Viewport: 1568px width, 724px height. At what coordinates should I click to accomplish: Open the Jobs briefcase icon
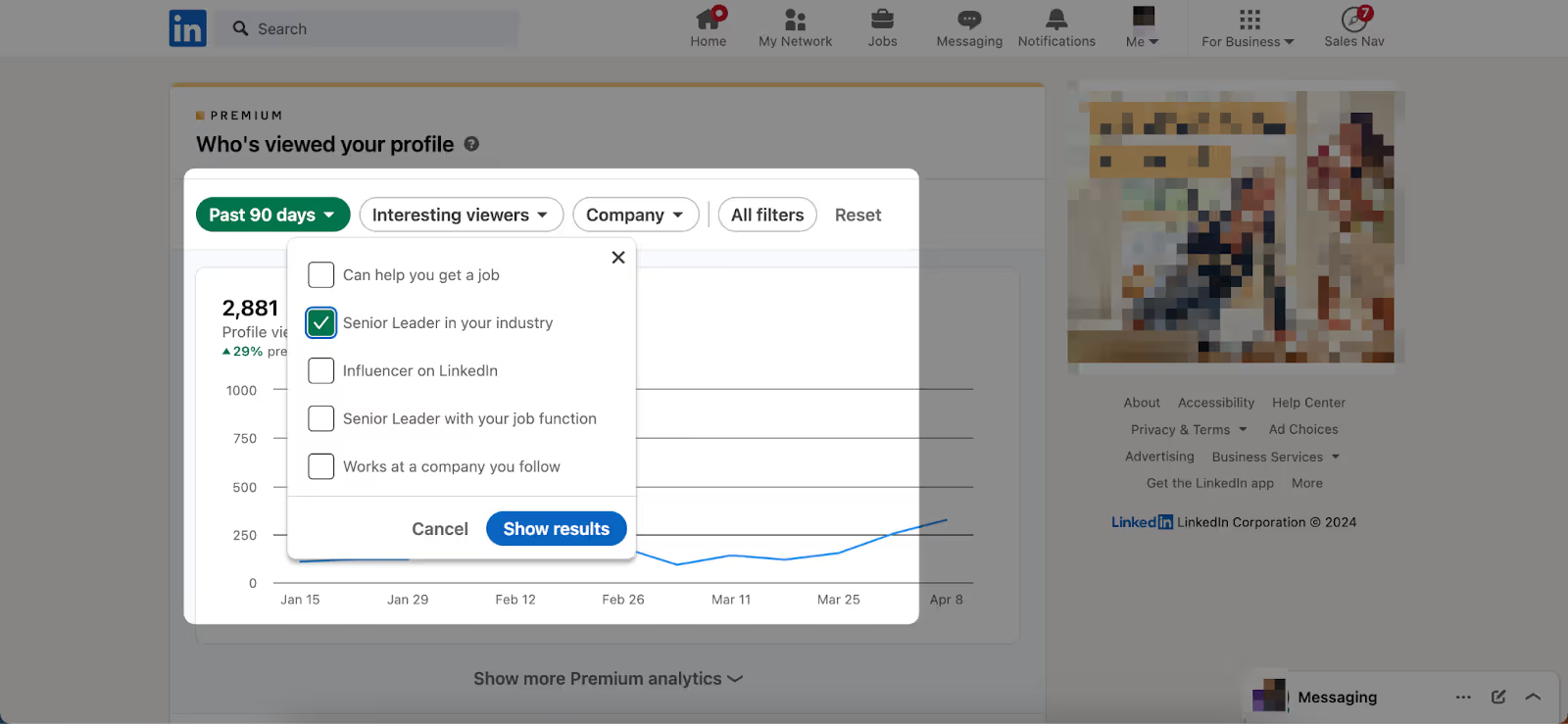pyautogui.click(x=882, y=19)
